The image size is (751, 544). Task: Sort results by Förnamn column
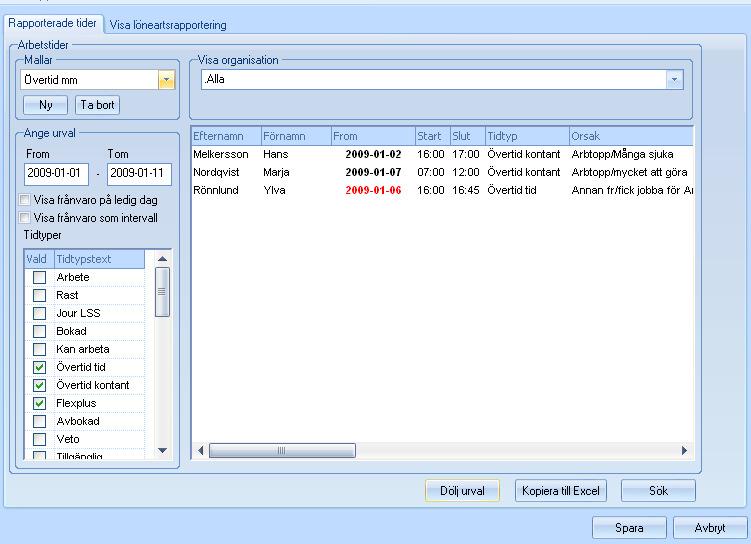(296, 136)
